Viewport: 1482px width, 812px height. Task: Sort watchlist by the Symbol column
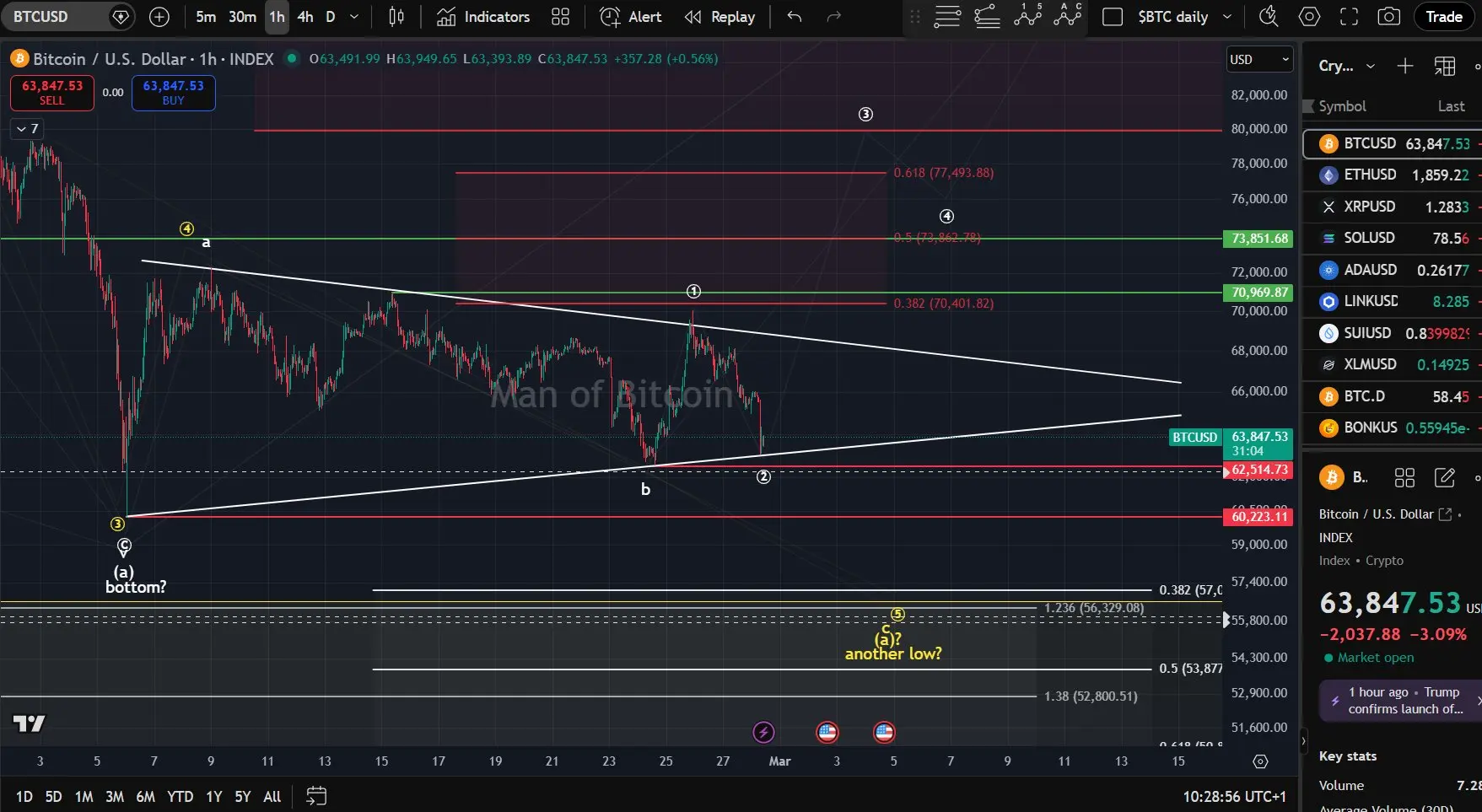coord(1343,106)
